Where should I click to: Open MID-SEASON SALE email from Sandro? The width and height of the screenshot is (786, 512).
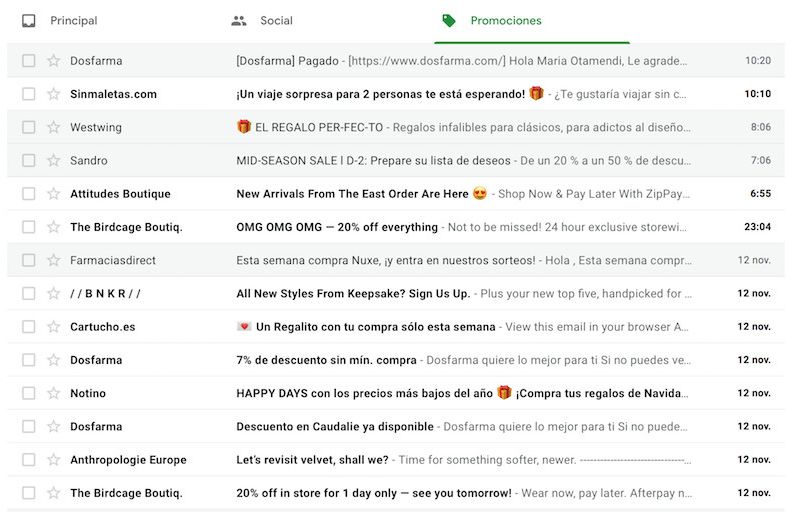click(373, 160)
